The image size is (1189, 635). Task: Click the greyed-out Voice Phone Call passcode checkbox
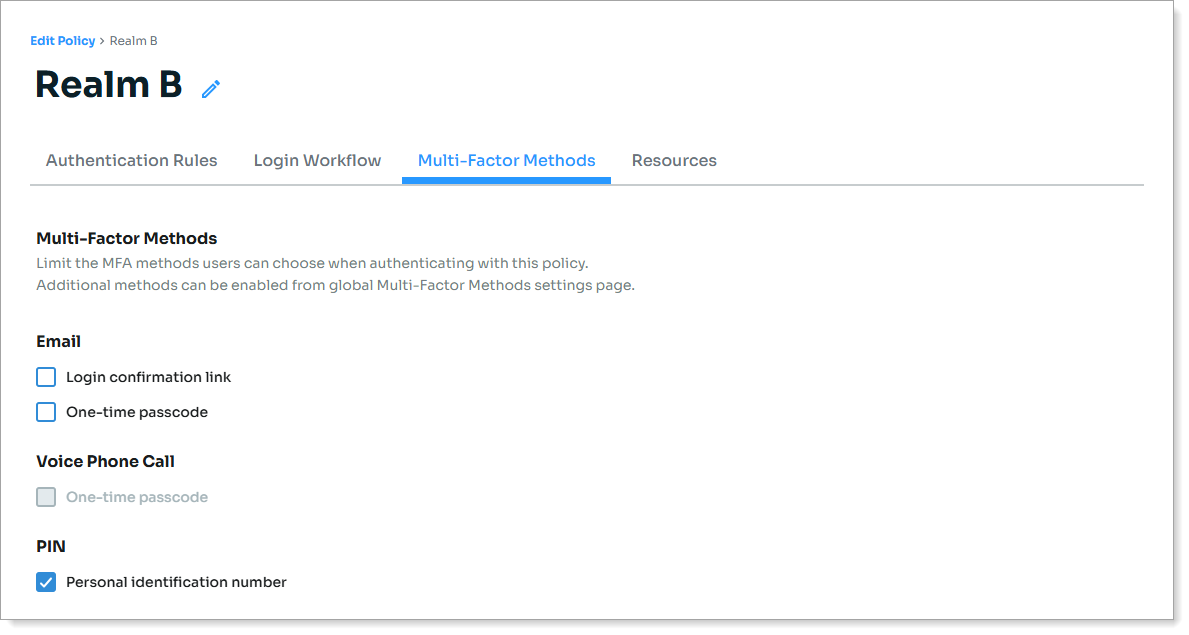(x=46, y=497)
